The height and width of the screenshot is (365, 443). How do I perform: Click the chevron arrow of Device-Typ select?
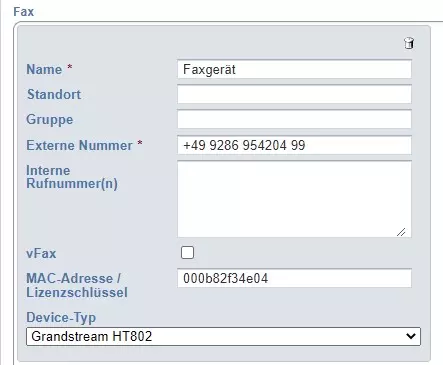pos(411,336)
